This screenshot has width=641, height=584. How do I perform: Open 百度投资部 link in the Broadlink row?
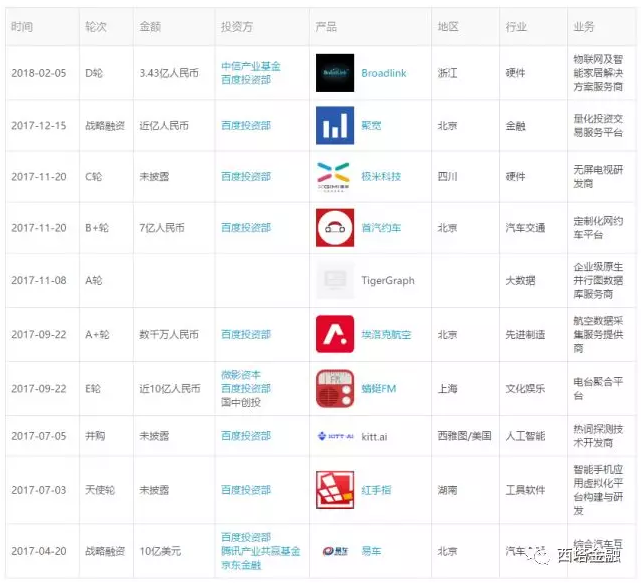point(246,80)
